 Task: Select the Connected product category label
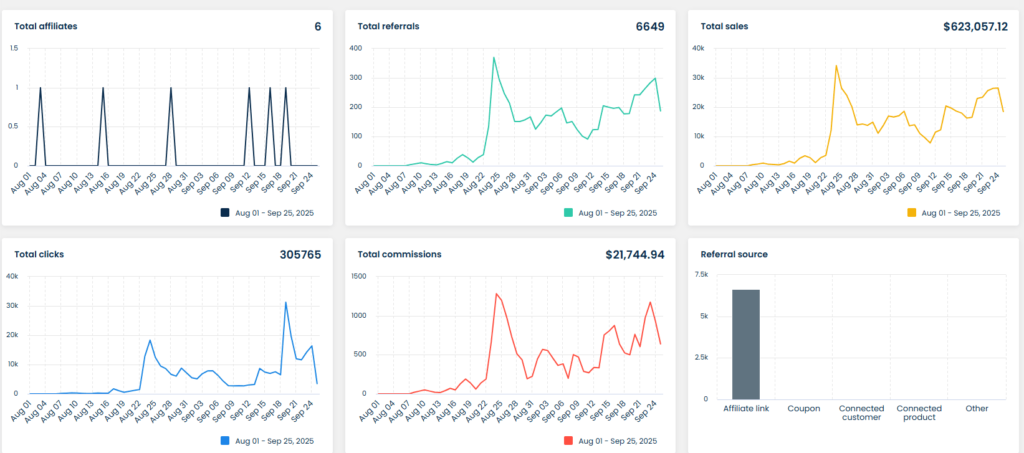[918, 412]
